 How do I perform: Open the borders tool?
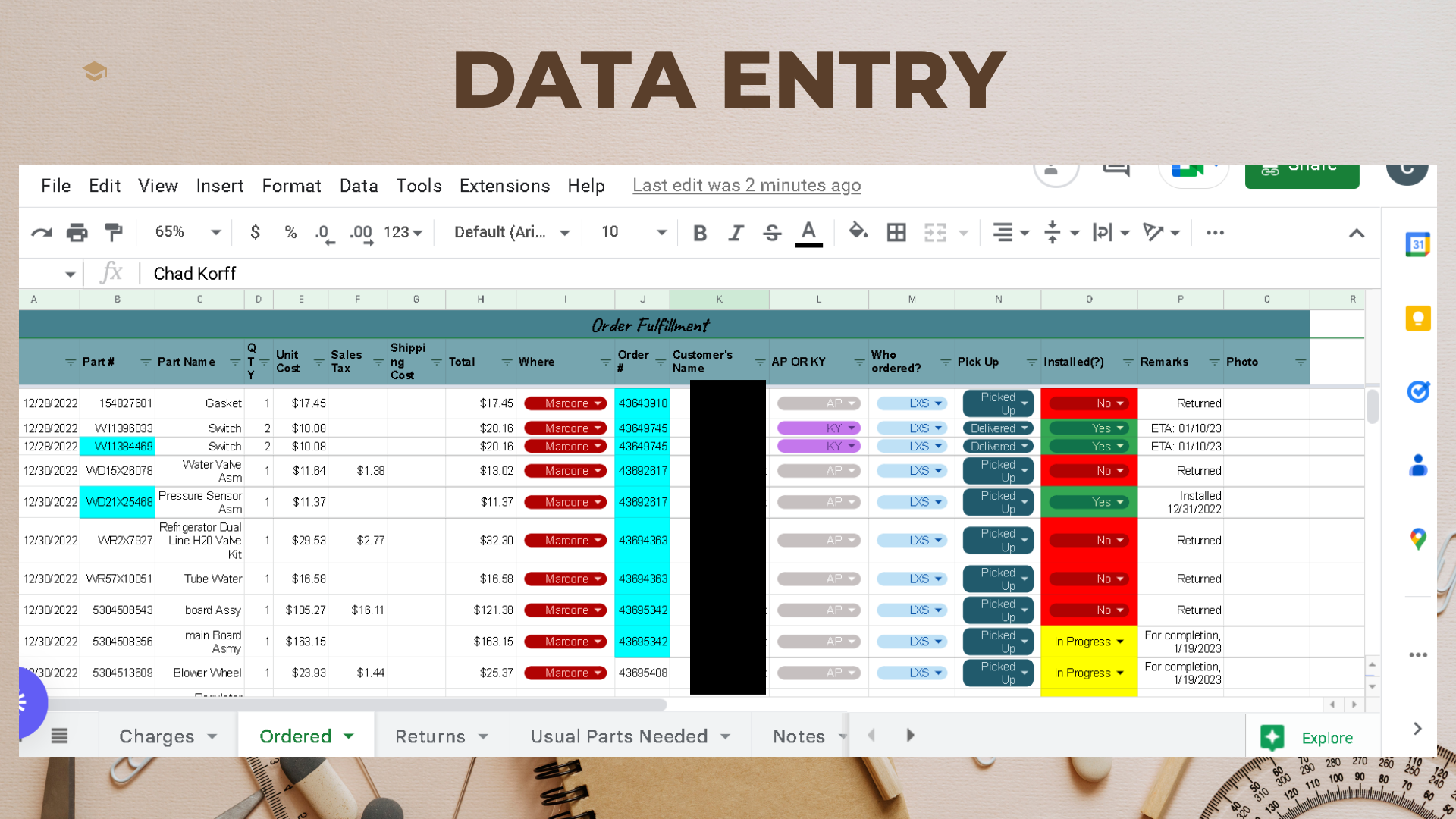coord(896,233)
